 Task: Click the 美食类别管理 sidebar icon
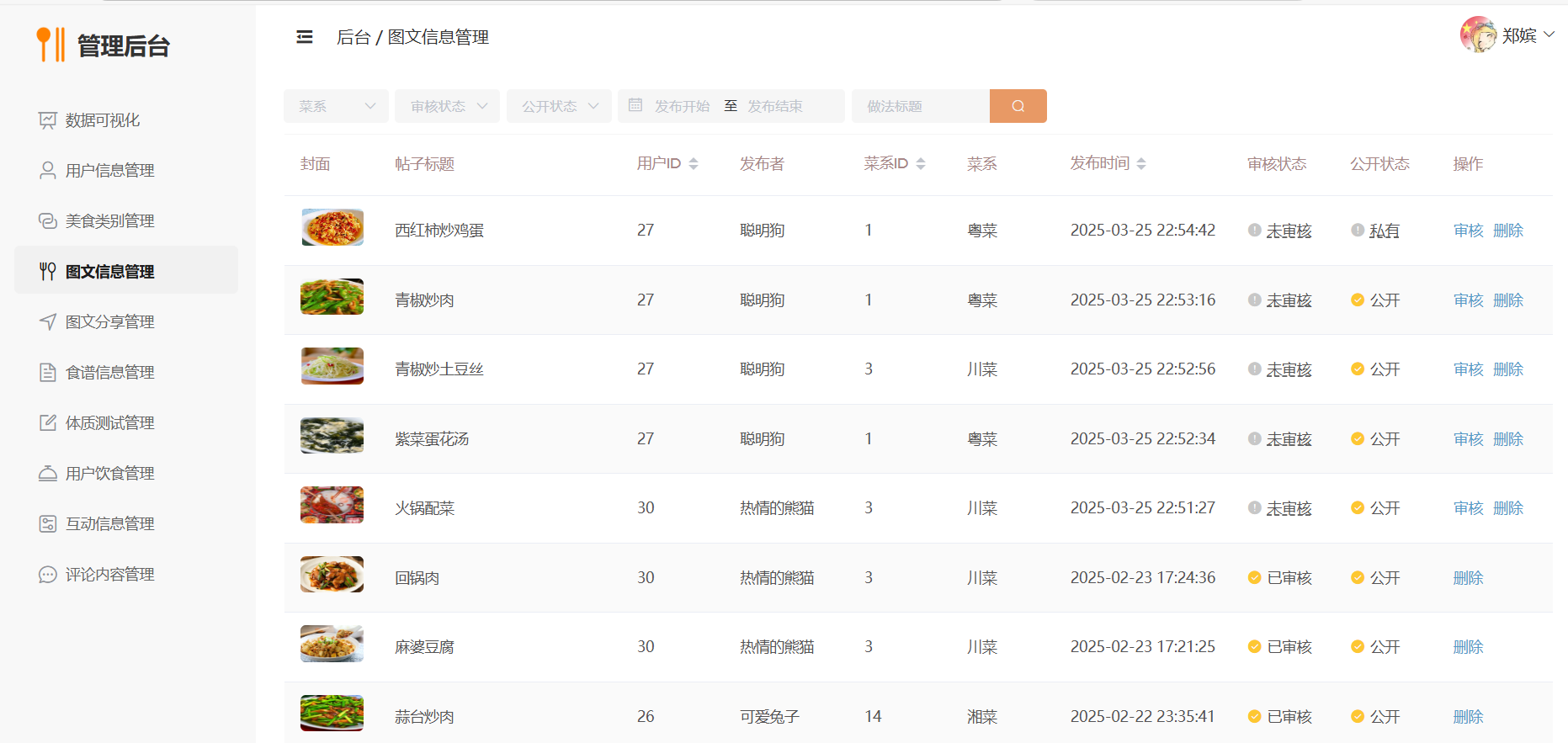(47, 221)
